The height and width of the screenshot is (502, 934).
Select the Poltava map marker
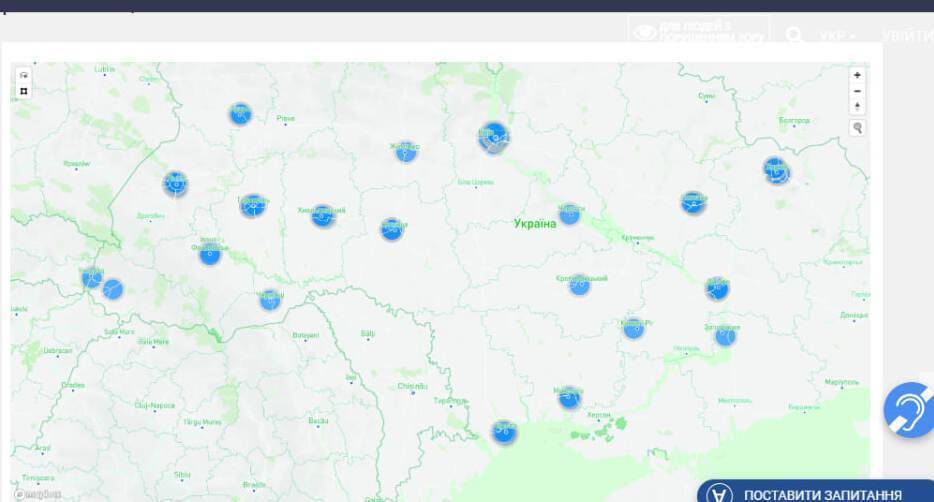coord(693,203)
